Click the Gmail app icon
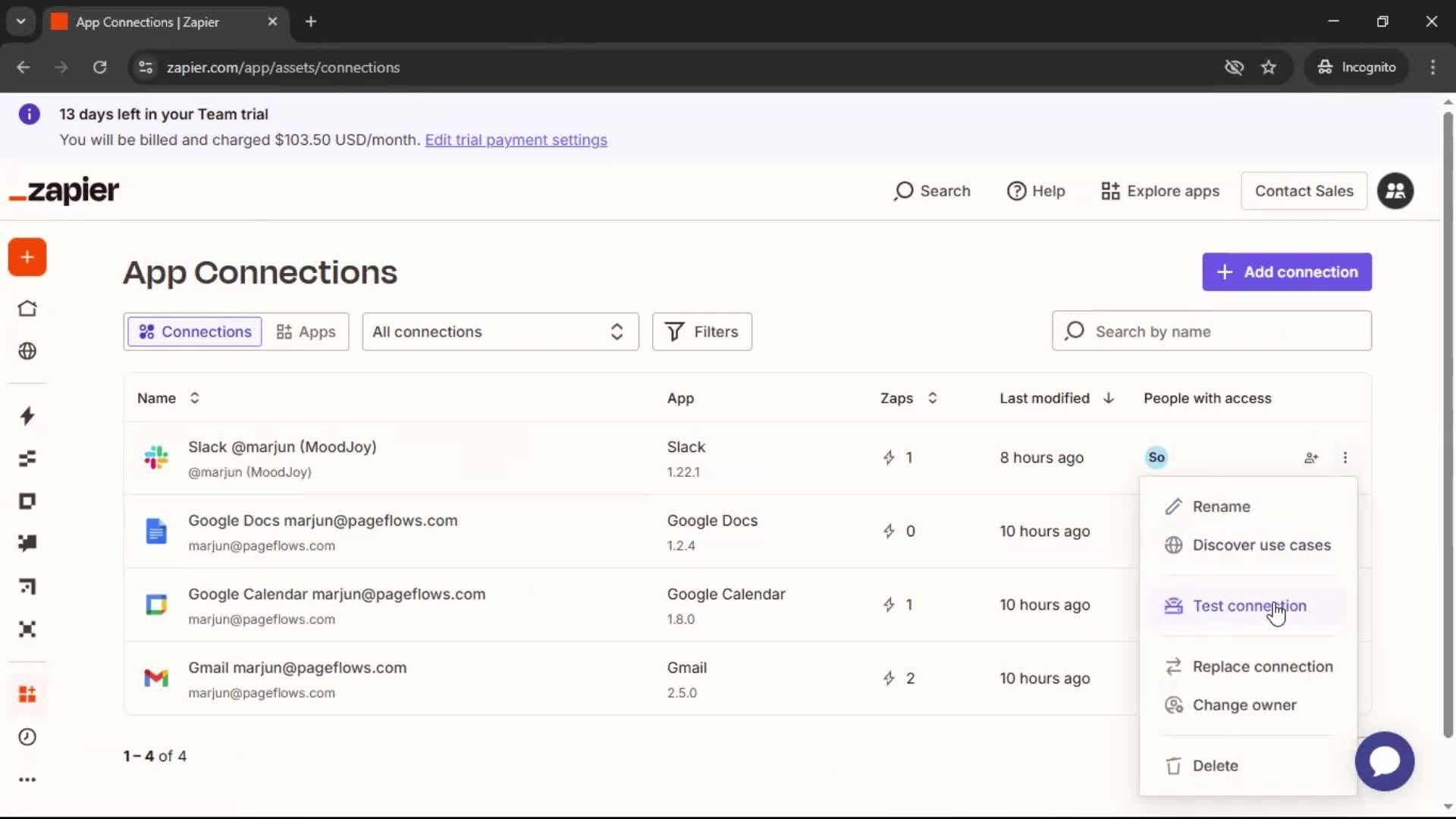Image resolution: width=1456 pixels, height=819 pixels. (x=156, y=678)
